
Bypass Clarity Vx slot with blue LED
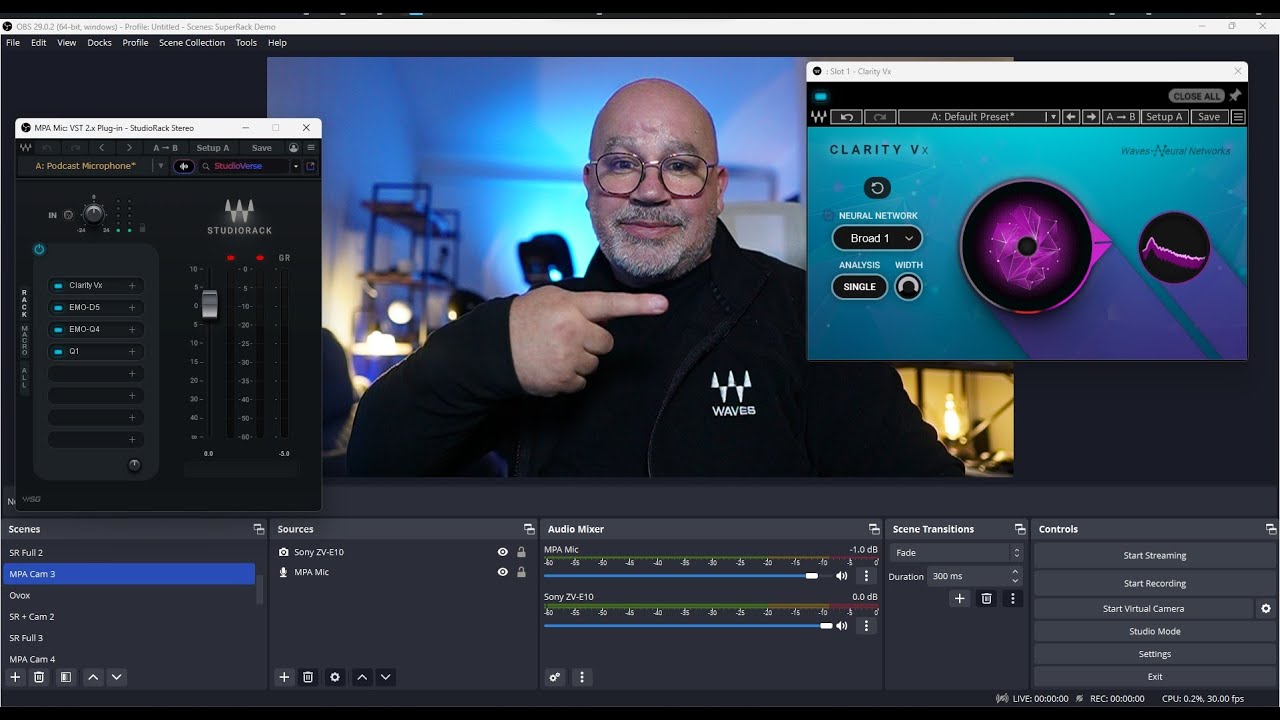click(58, 285)
